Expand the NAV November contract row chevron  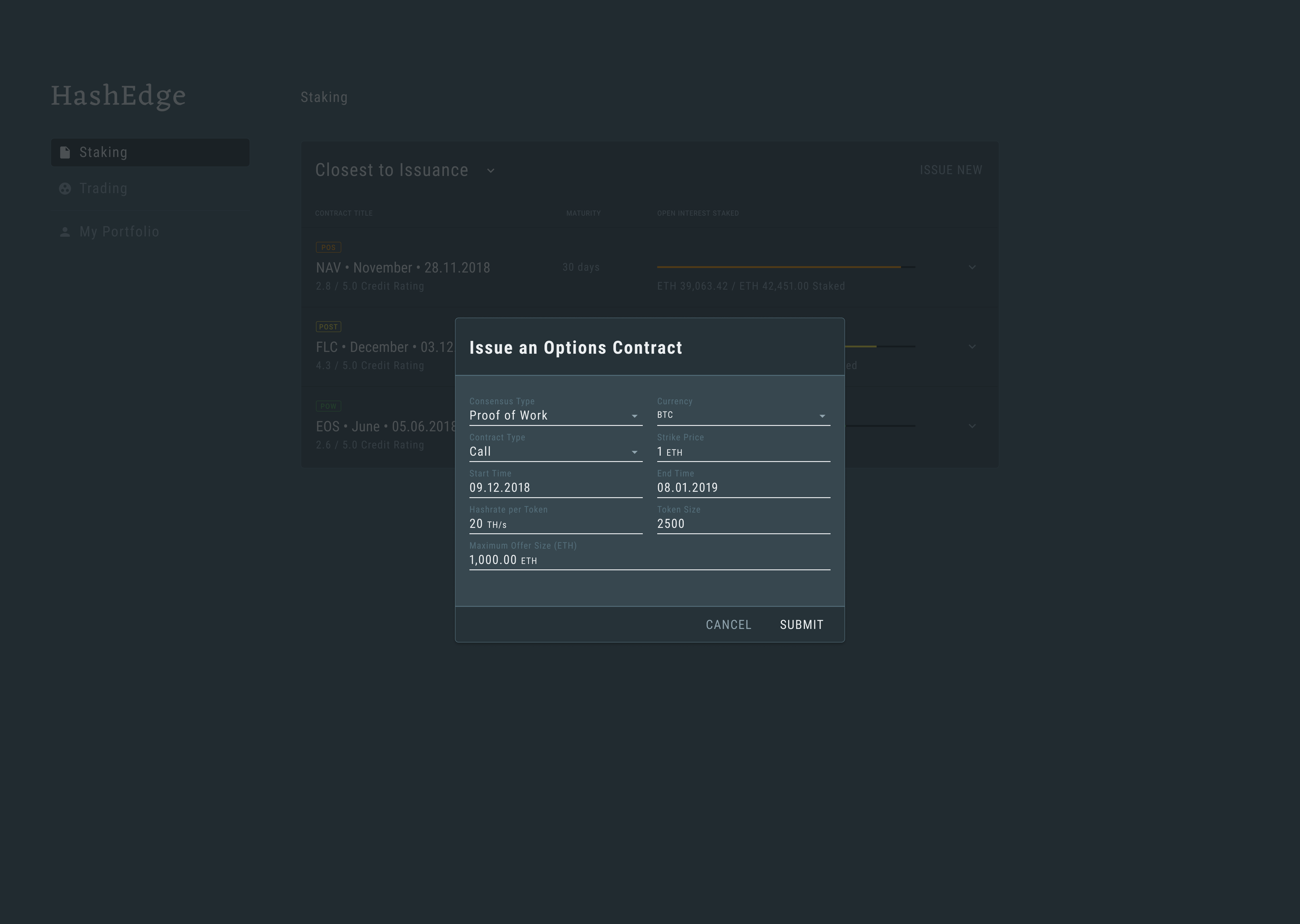pyautogui.click(x=972, y=267)
